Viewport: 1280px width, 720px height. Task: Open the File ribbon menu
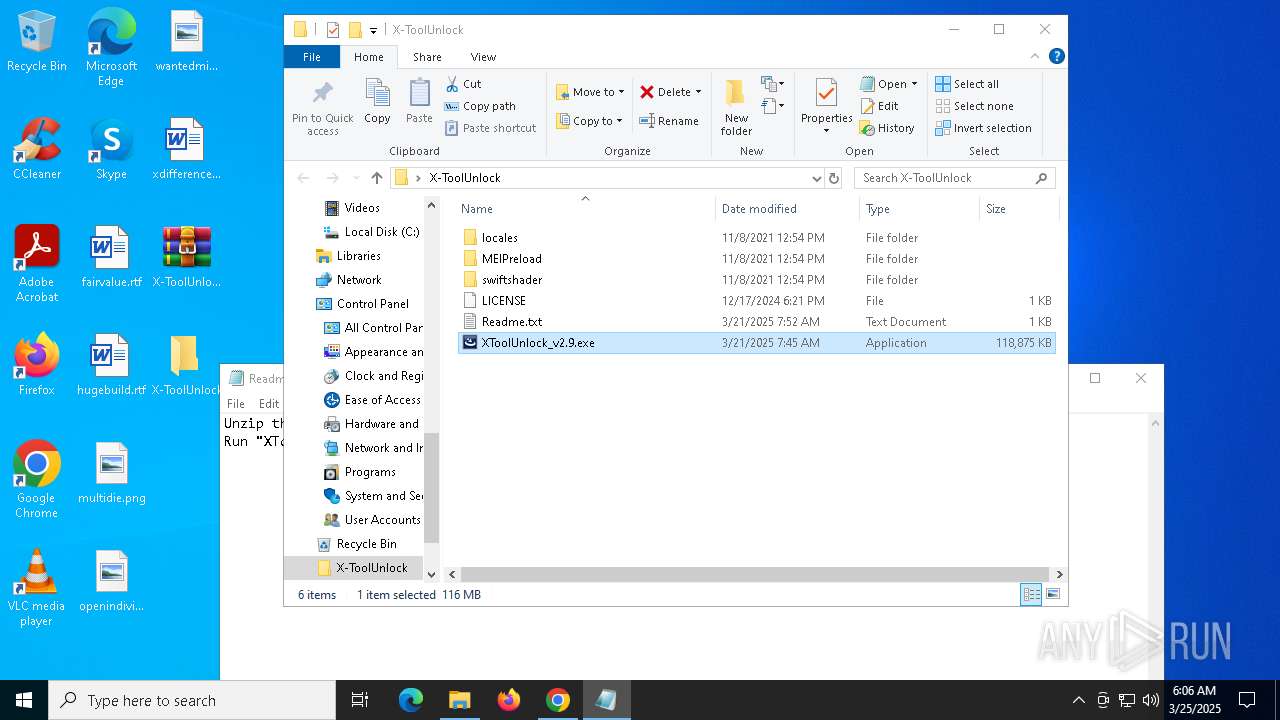point(312,57)
